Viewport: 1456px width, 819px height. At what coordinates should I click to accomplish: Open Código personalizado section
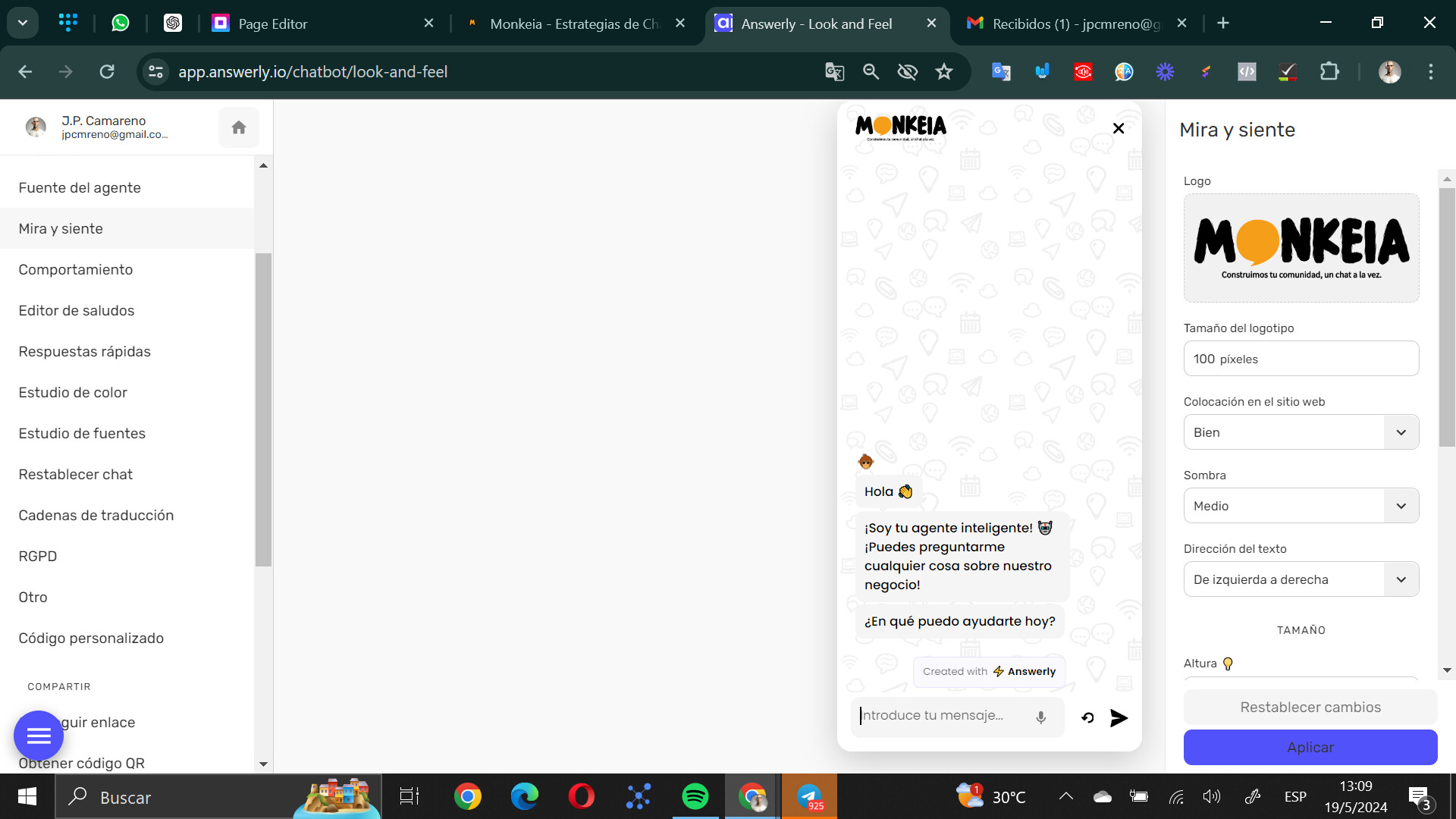tap(127, 638)
